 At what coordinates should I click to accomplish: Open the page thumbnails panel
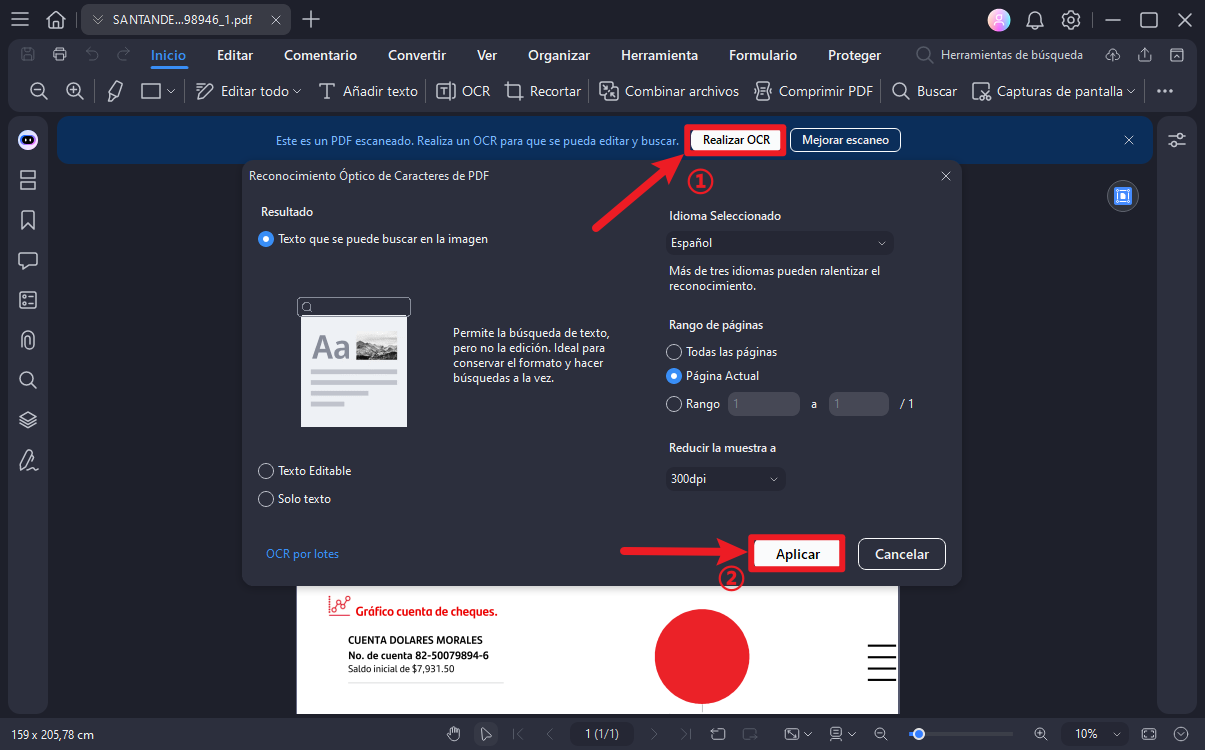tap(27, 180)
